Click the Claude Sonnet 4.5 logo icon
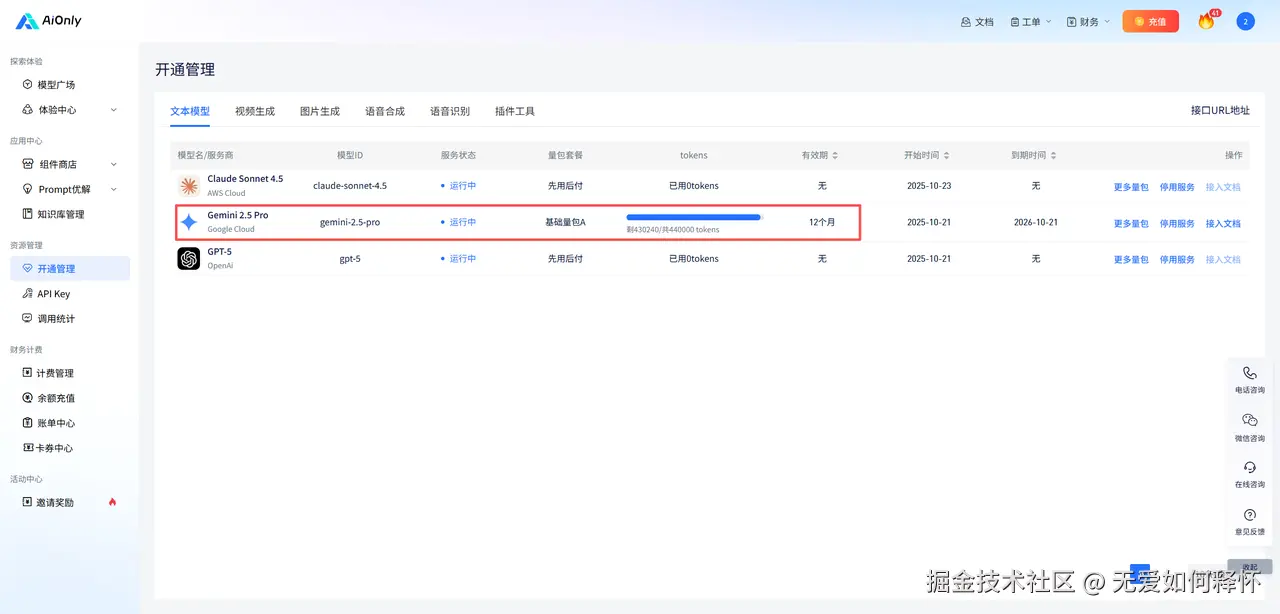Screen dimensions: 1280x614 click(x=189, y=186)
